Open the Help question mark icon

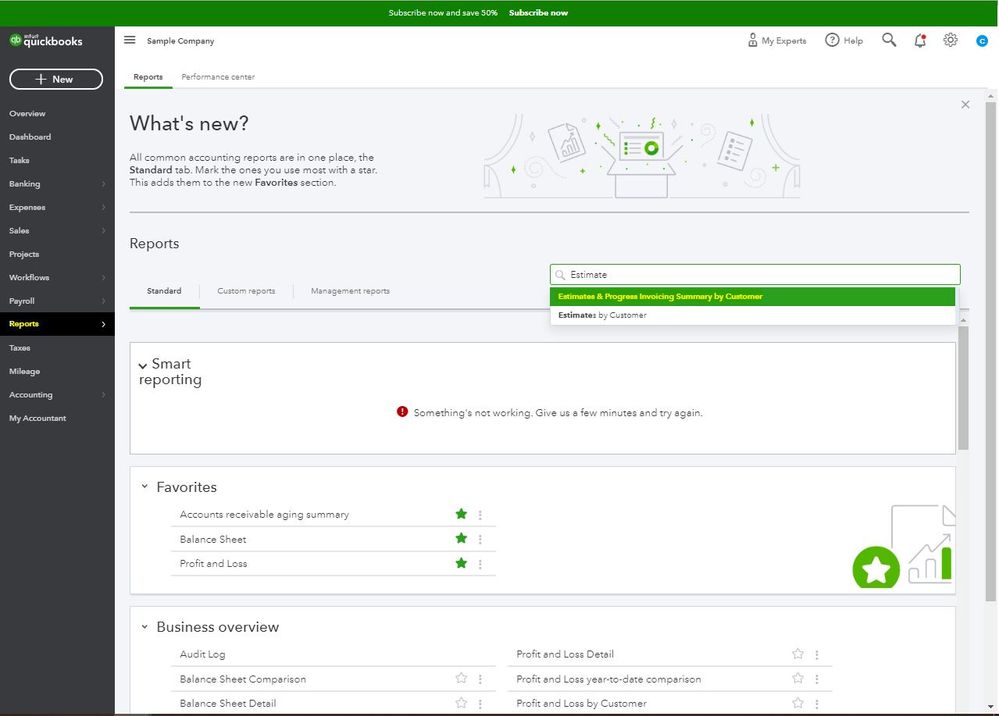coord(832,40)
